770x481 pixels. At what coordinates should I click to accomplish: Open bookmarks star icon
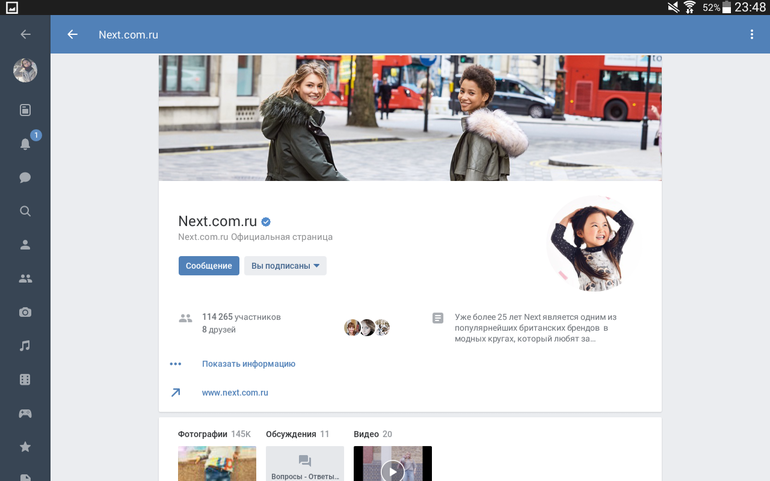25,447
